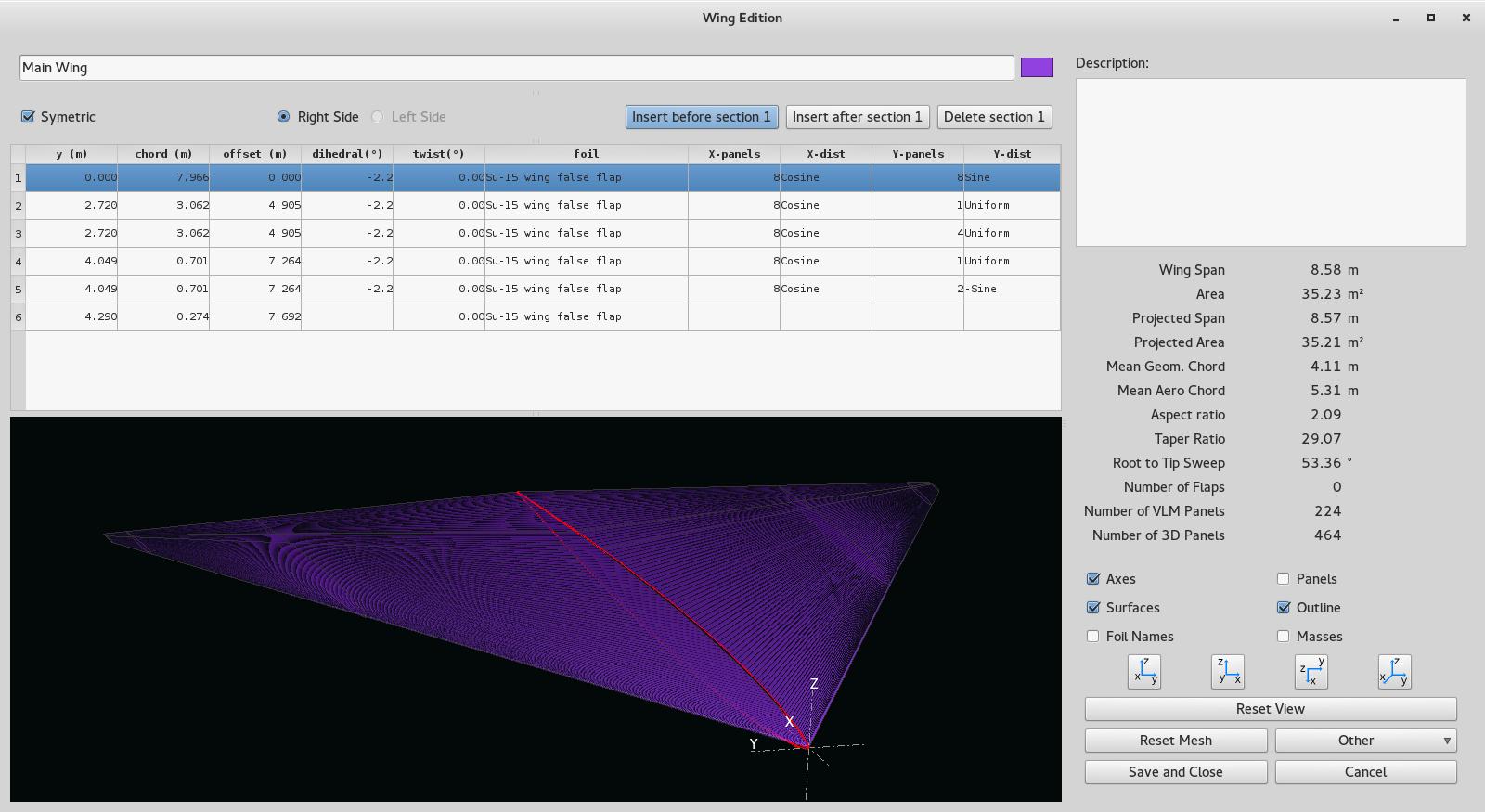Viewport: 1485px width, 812px height.
Task: Click the Main Wing name field
Action: click(x=516, y=68)
